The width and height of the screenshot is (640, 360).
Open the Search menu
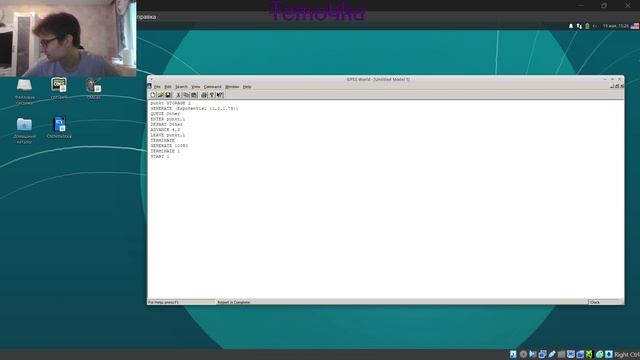[181, 87]
